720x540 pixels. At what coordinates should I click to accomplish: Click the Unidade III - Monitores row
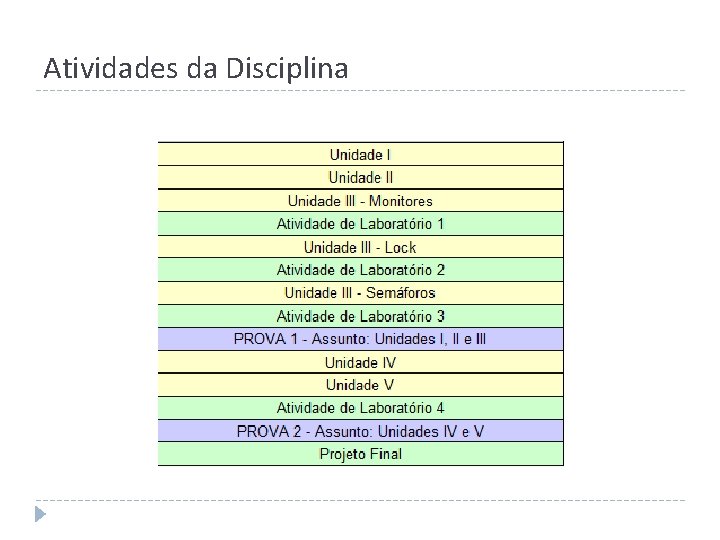pyautogui.click(x=360, y=201)
